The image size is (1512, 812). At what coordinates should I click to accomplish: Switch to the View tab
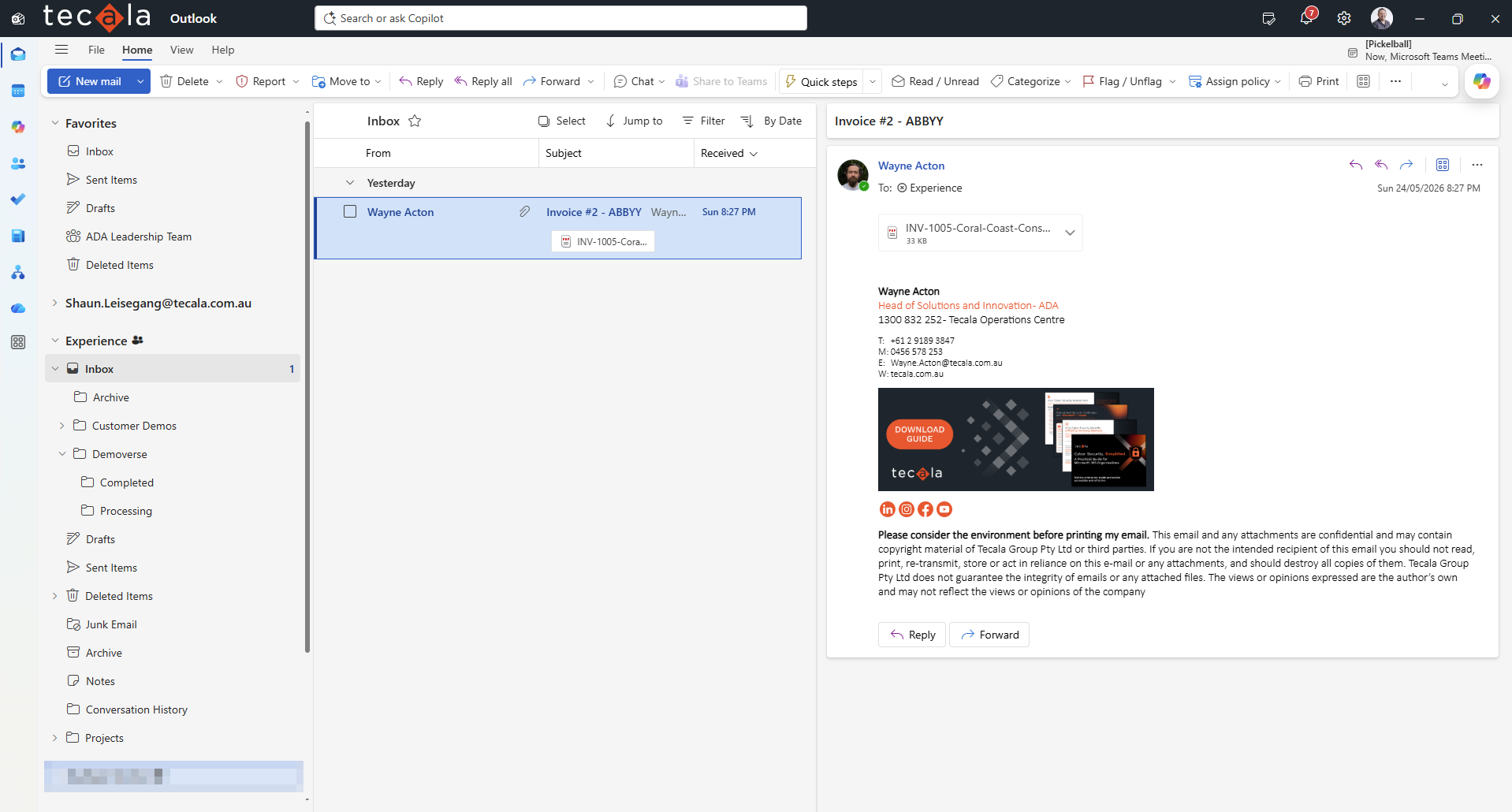pyautogui.click(x=181, y=50)
